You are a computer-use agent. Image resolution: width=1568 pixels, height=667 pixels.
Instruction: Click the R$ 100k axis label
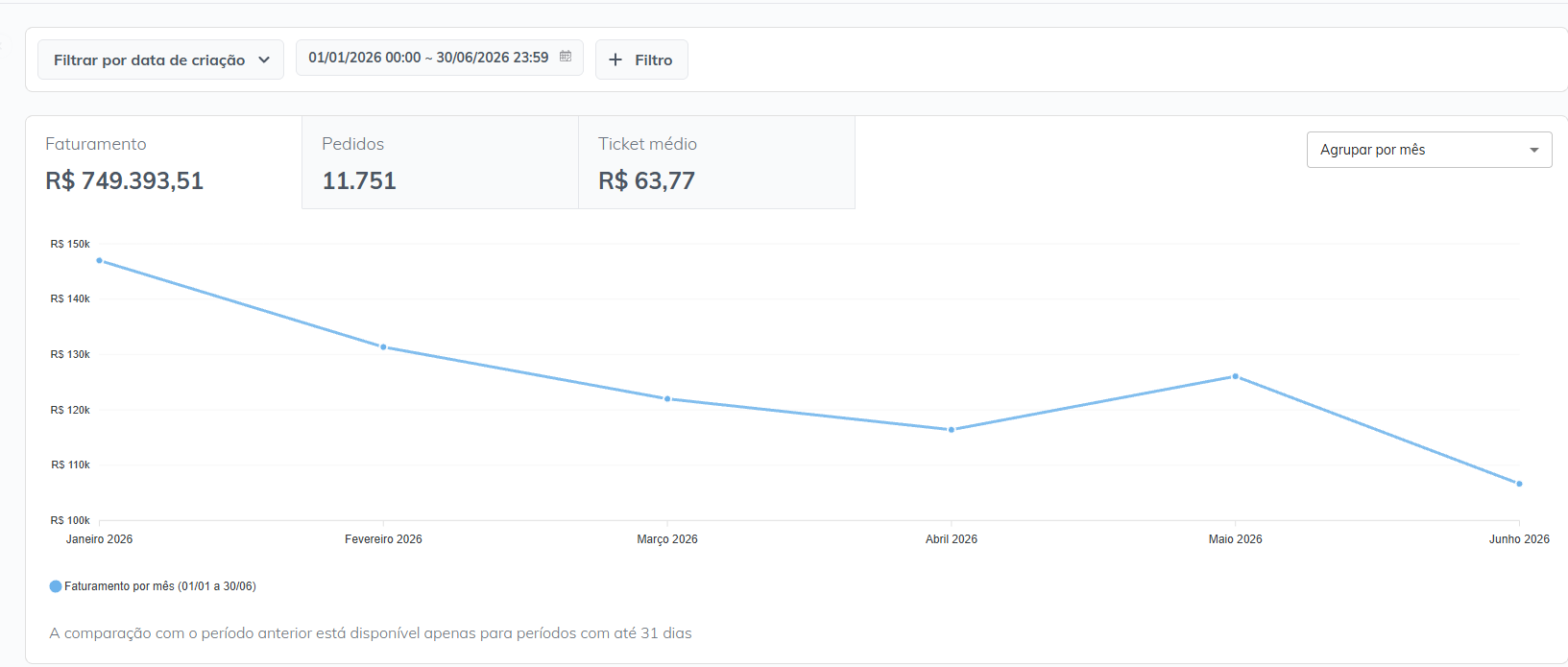(x=70, y=520)
